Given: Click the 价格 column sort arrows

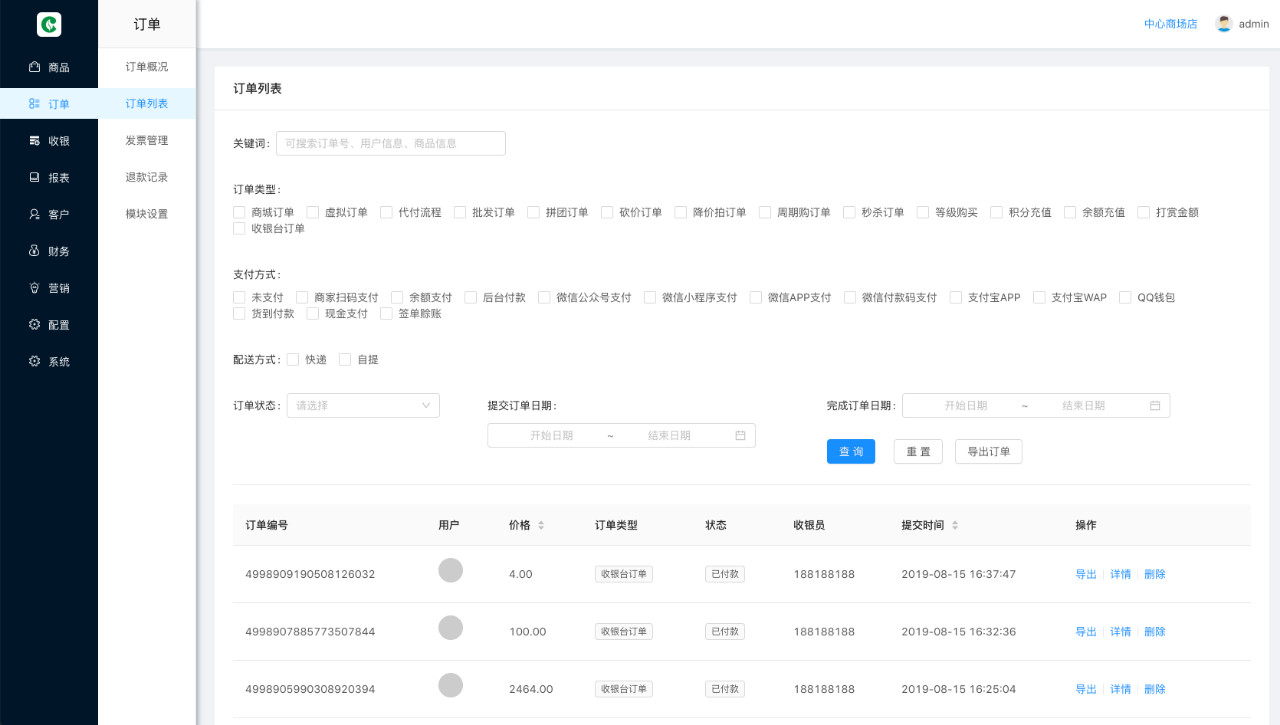Looking at the screenshot, I should click(x=540, y=524).
